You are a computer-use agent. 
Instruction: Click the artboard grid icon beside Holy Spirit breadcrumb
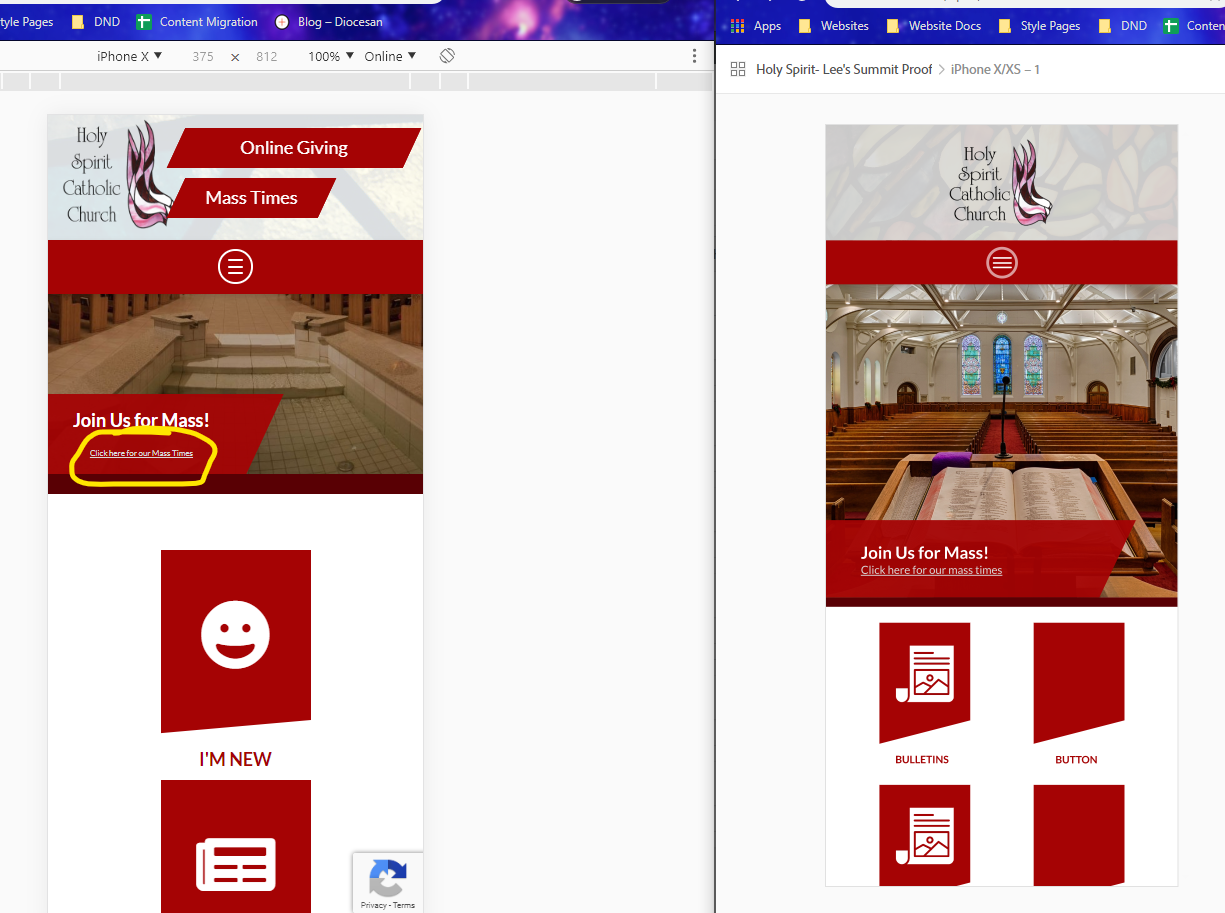pyautogui.click(x=738, y=69)
